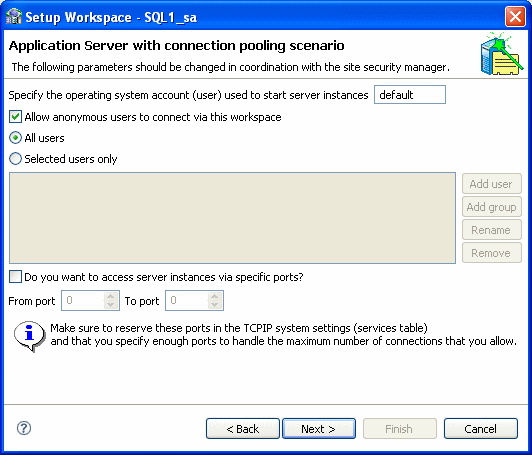Click the Next > button
This screenshot has width=532, height=455.
click(x=319, y=429)
